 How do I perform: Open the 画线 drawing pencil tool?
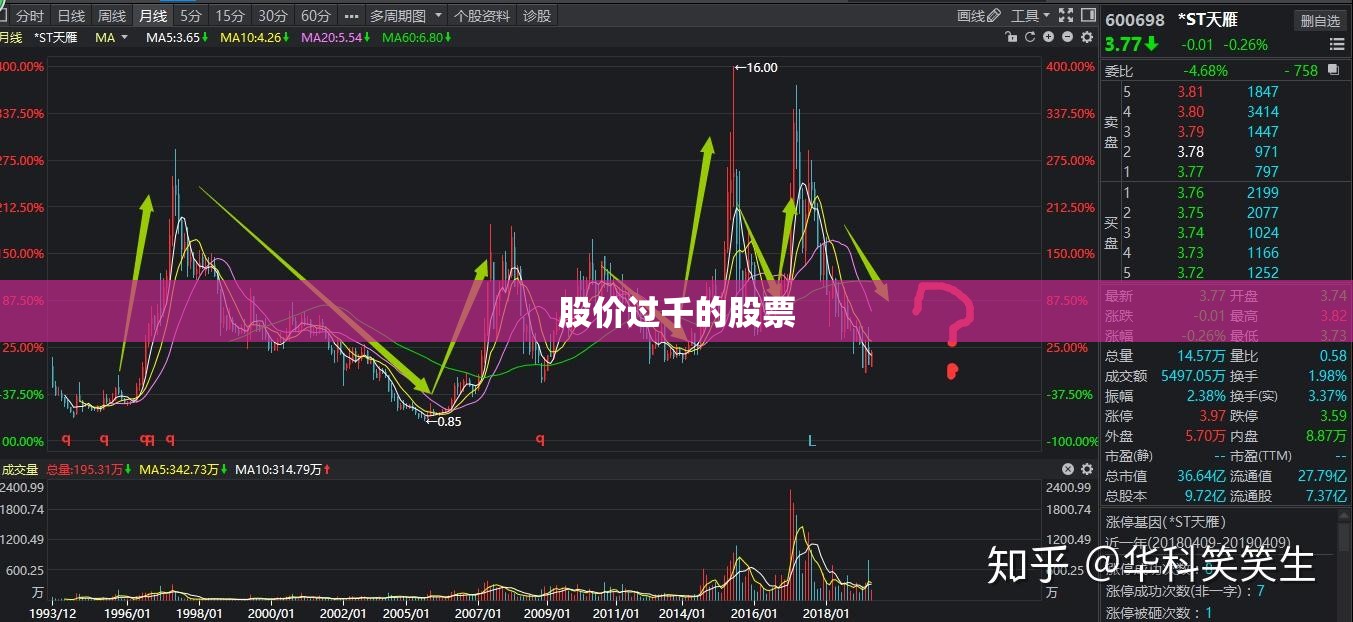click(977, 15)
